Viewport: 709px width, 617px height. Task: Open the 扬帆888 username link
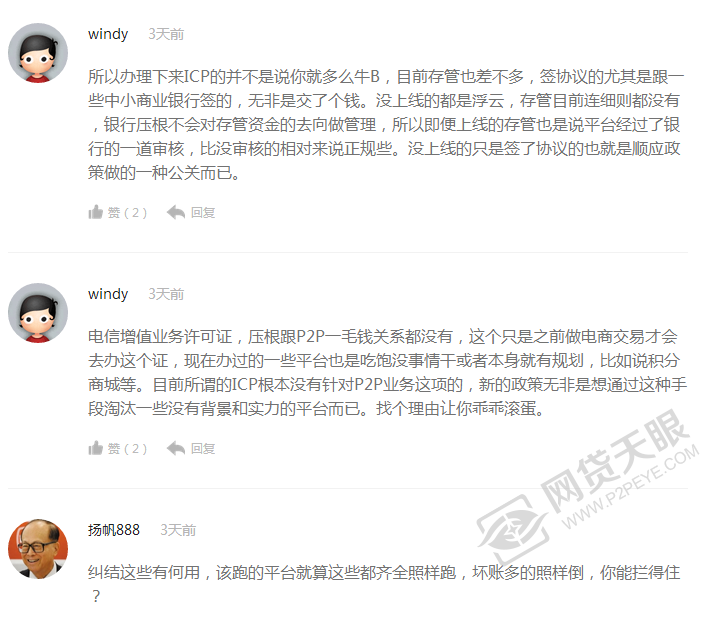tap(114, 530)
